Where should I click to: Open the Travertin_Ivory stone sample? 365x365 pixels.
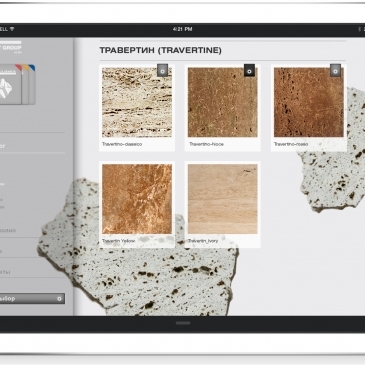pos(223,199)
